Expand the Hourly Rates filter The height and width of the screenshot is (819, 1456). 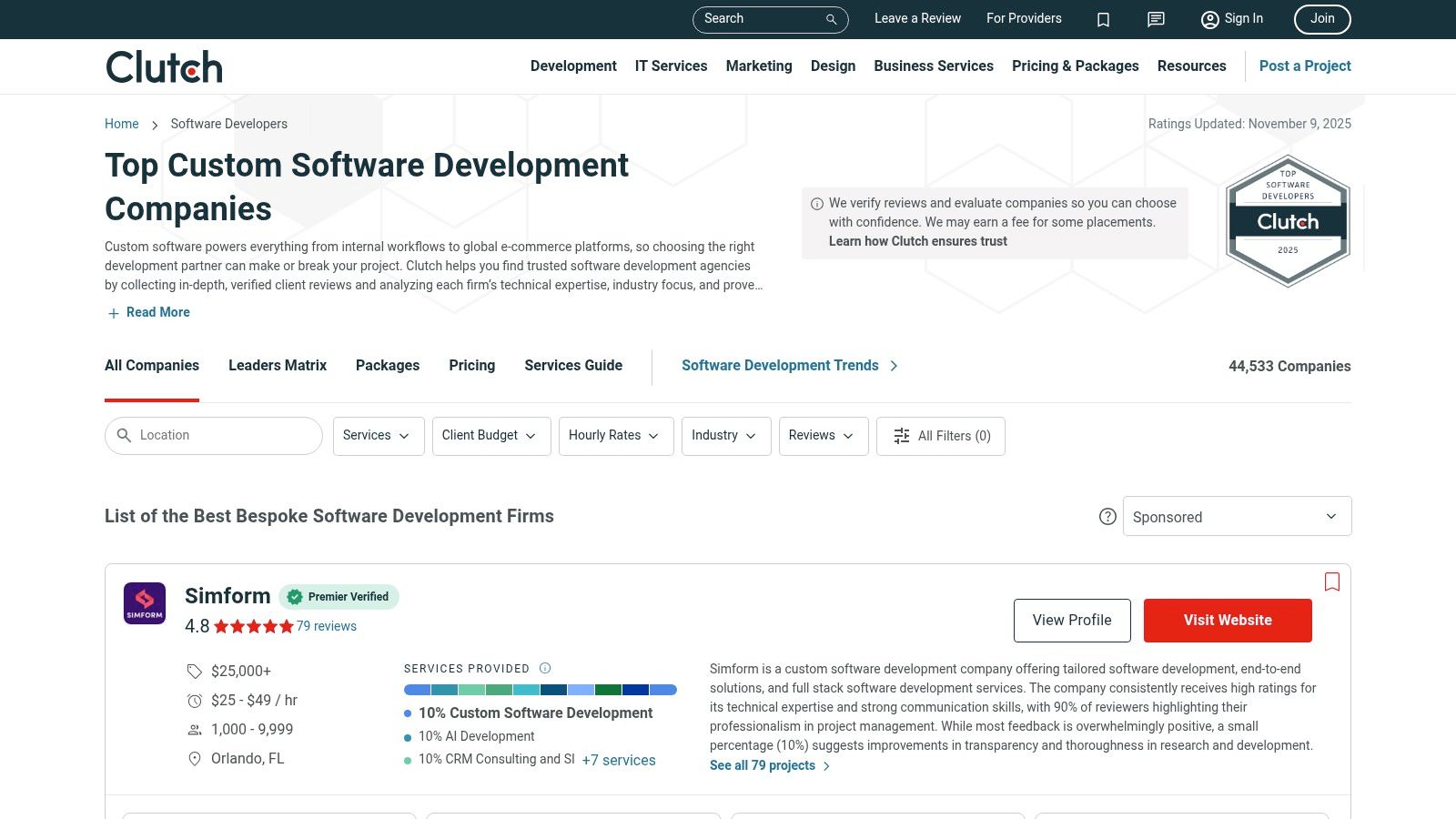(x=615, y=436)
